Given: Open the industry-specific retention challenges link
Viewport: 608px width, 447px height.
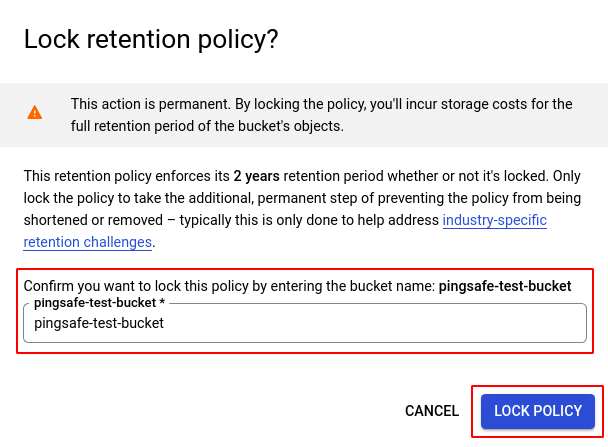Looking at the screenshot, I should [494, 220].
